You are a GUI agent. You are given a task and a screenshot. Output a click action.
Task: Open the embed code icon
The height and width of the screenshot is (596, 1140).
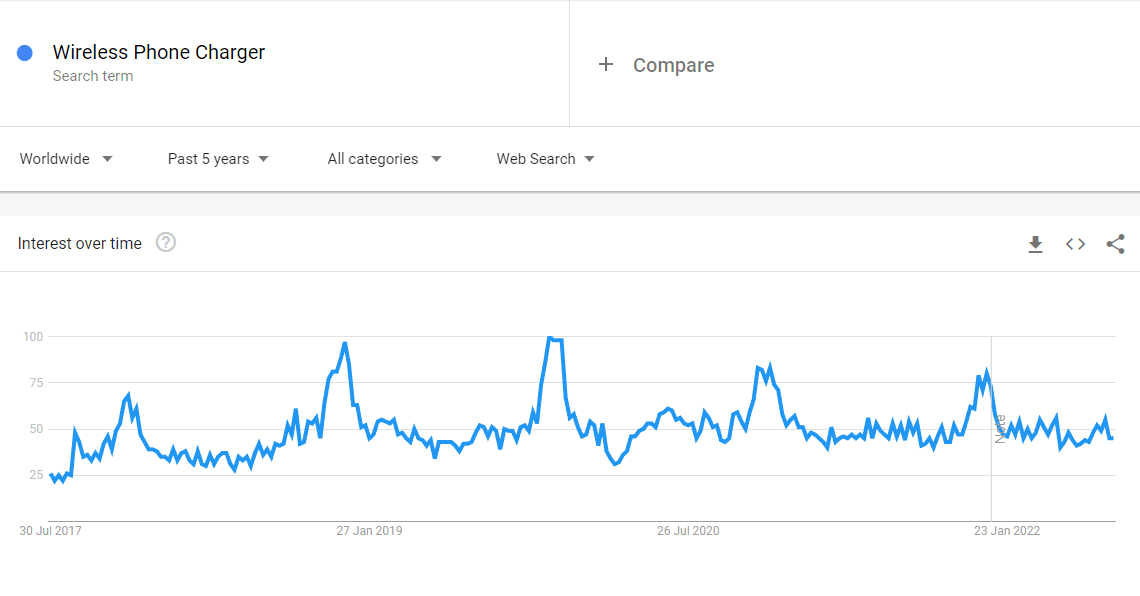coord(1075,244)
